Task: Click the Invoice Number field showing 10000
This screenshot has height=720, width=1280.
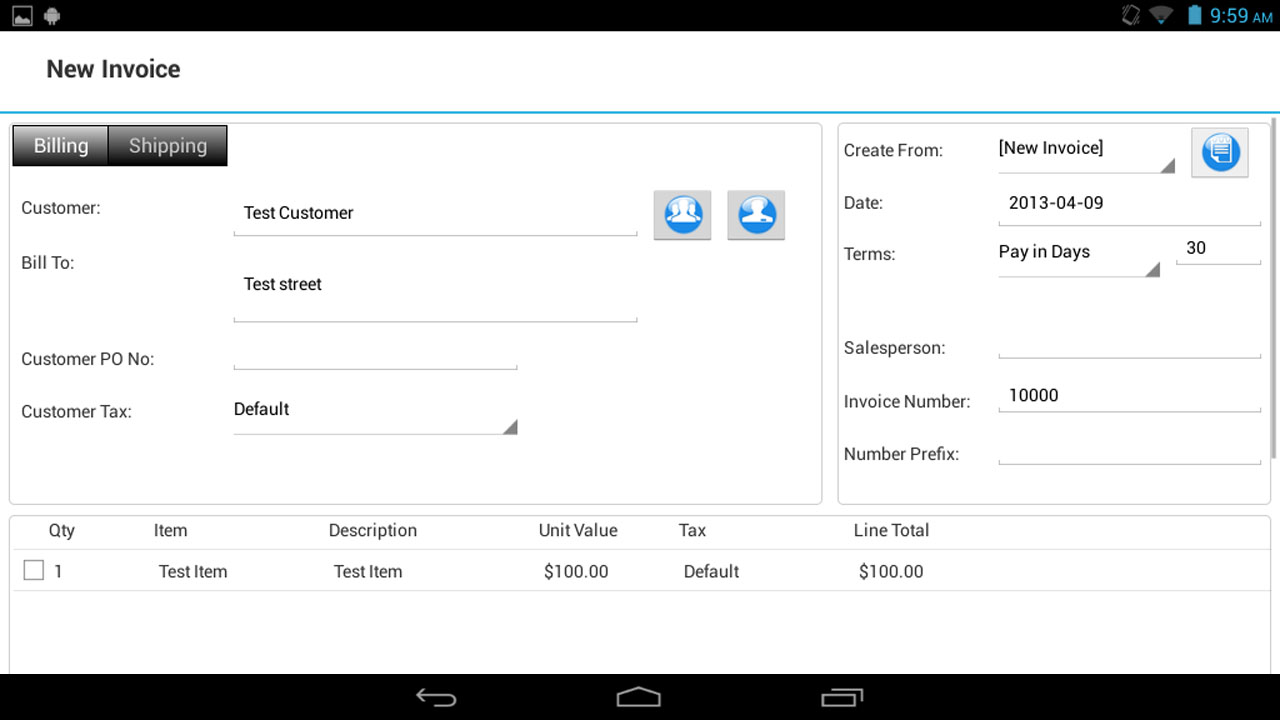Action: coord(1128,396)
